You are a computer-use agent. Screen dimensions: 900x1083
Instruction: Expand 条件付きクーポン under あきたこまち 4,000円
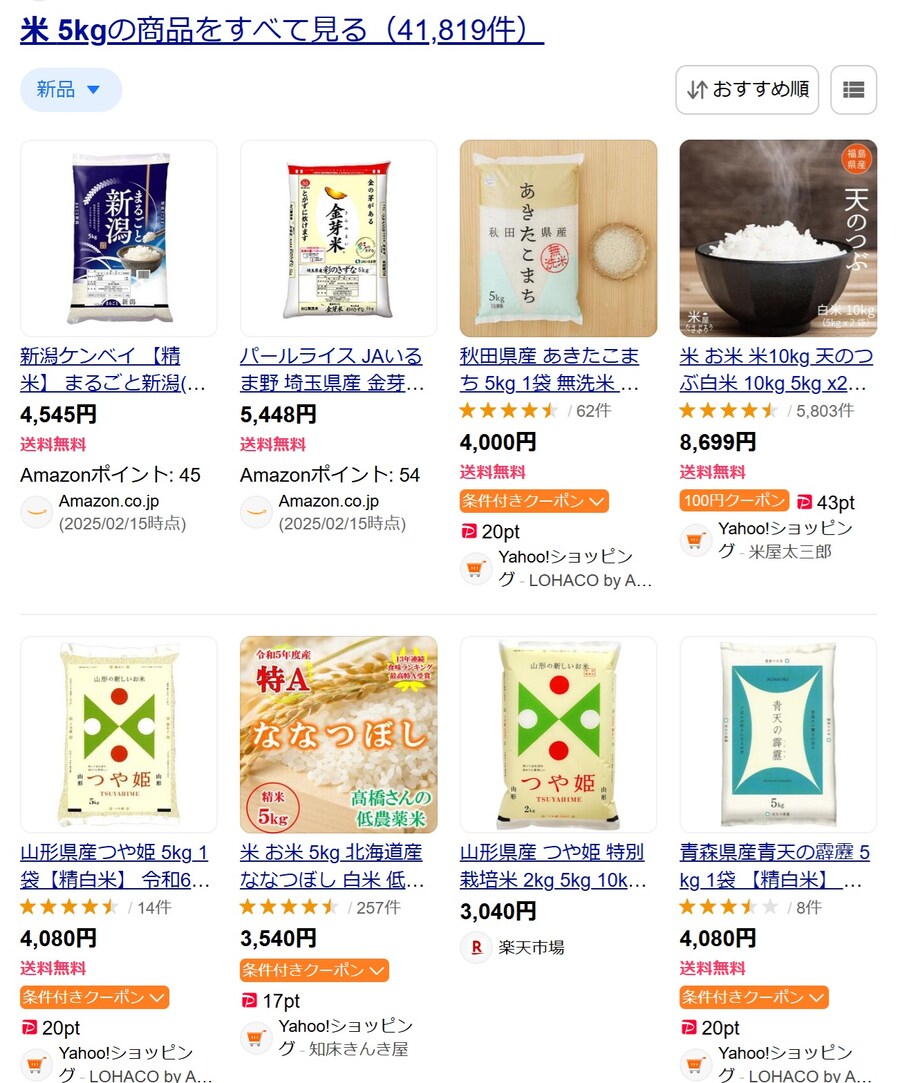pyautogui.click(x=534, y=501)
